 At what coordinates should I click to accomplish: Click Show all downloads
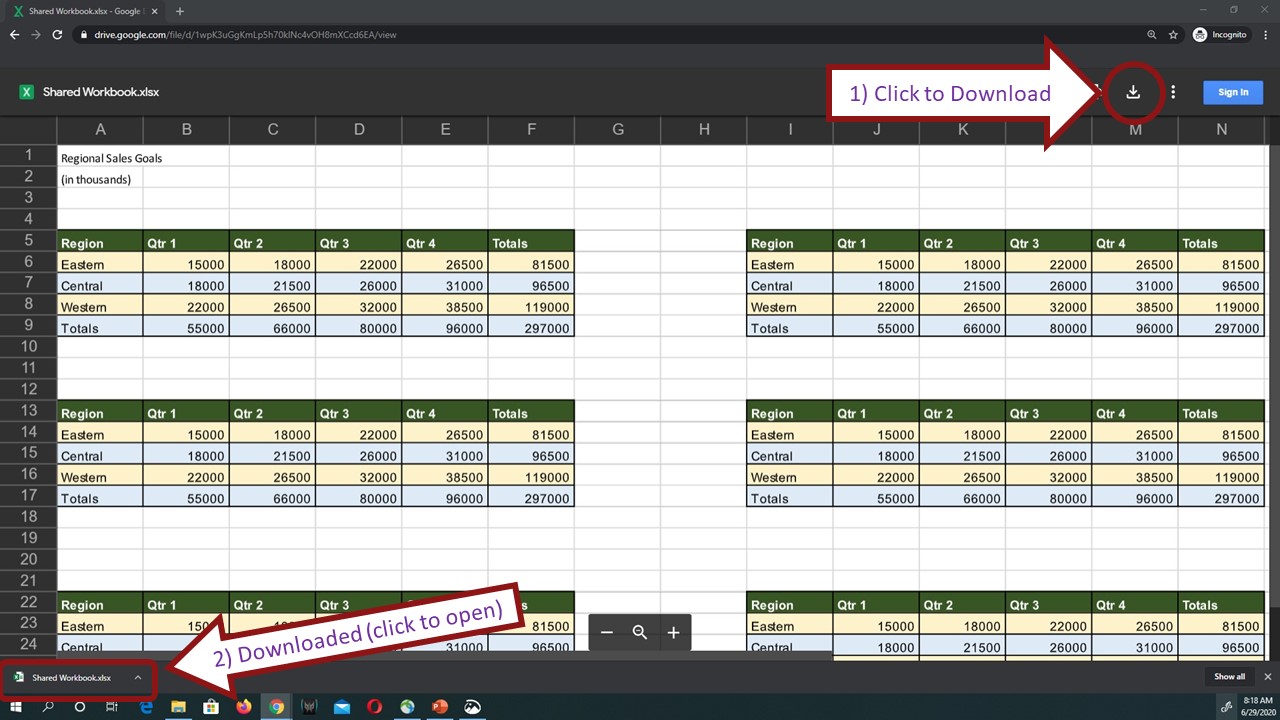pos(1230,677)
